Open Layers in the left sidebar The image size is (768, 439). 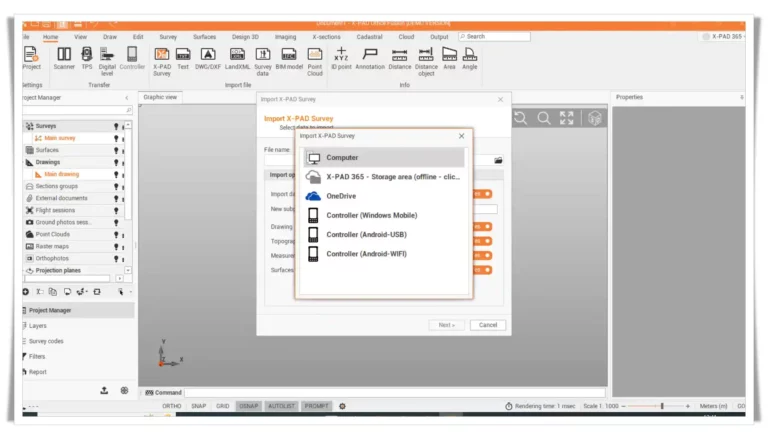pos(37,326)
